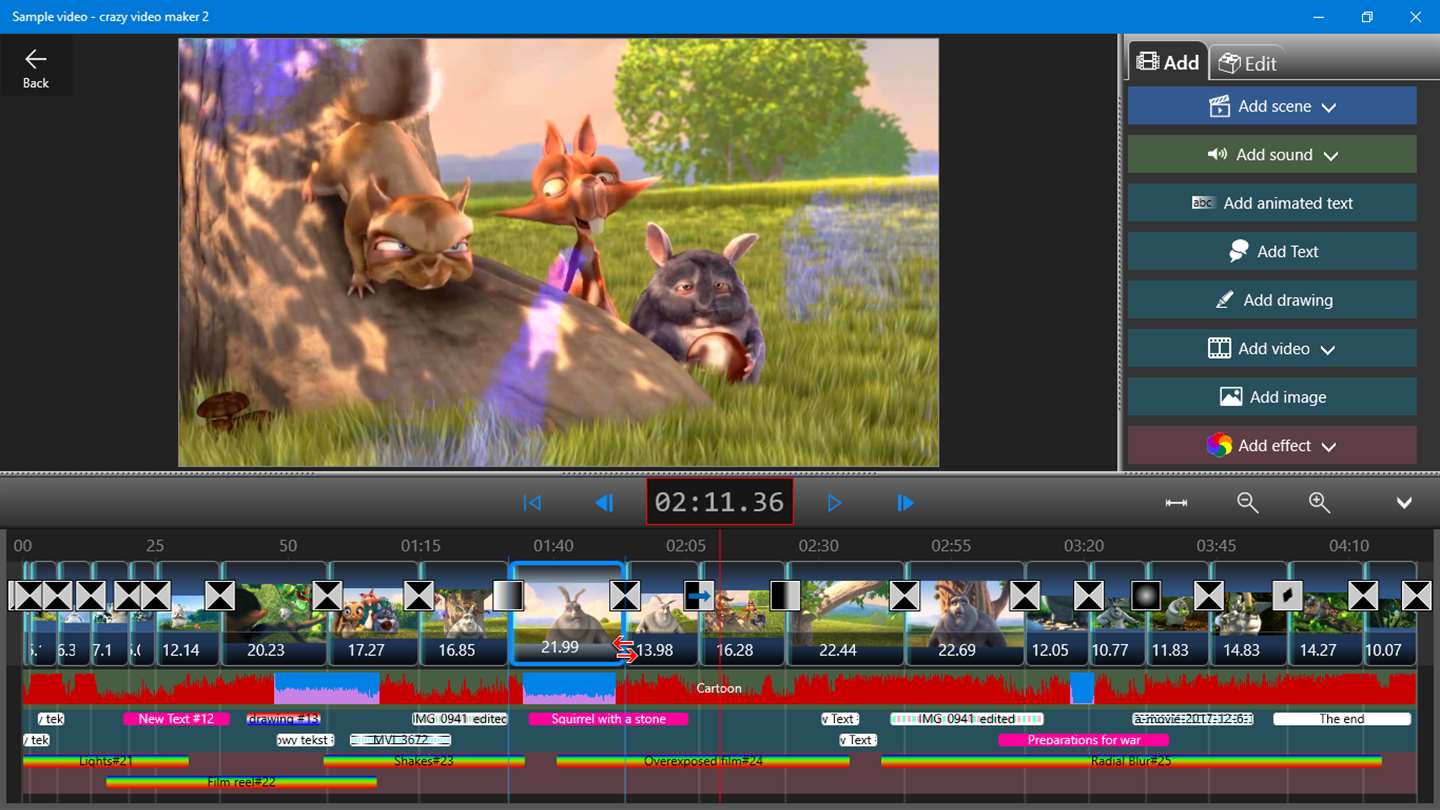1440x810 pixels.
Task: Click the 02:30 mark on timeline ruler
Action: point(818,546)
